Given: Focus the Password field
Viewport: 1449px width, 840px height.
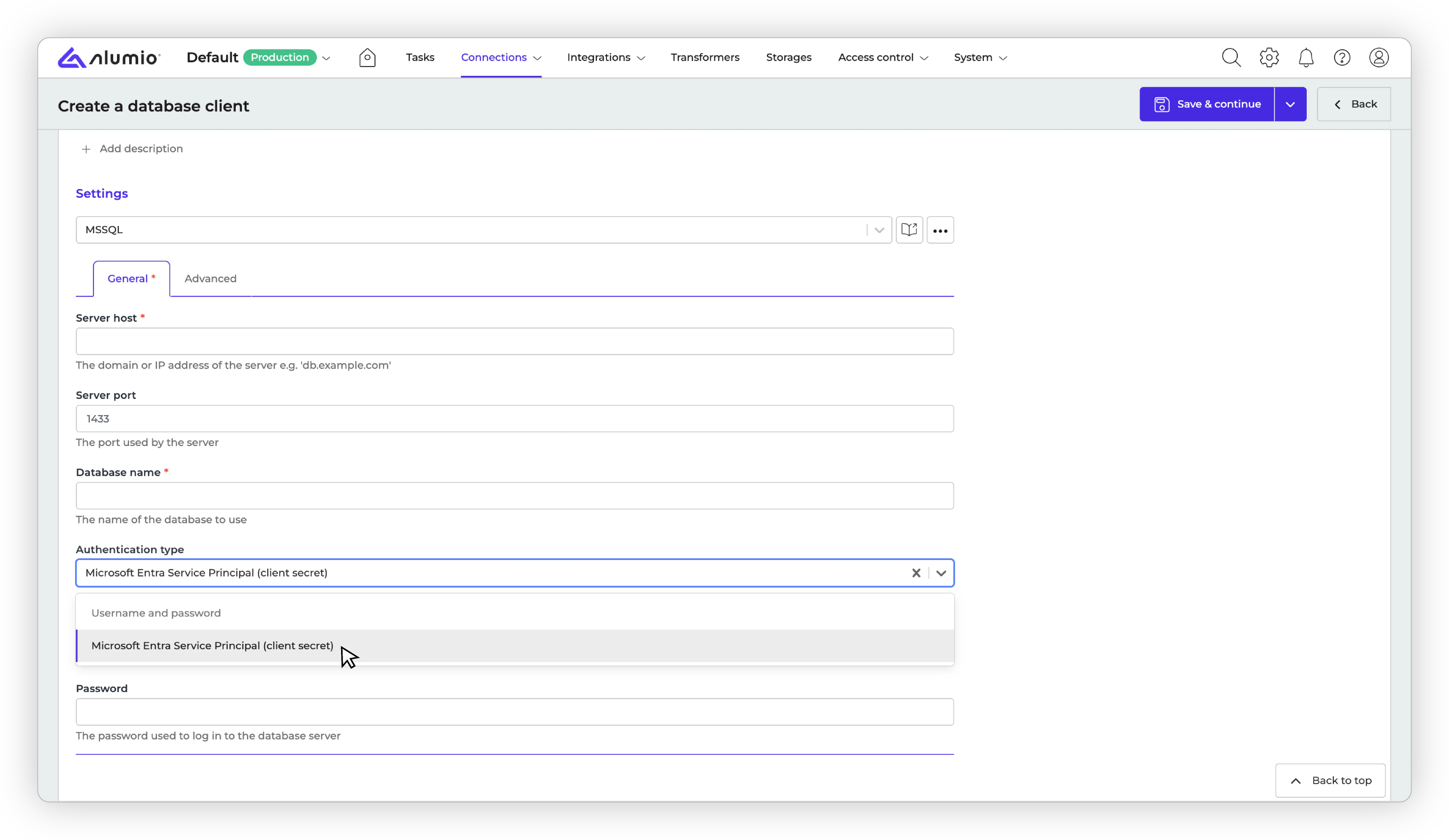Looking at the screenshot, I should 515,712.
